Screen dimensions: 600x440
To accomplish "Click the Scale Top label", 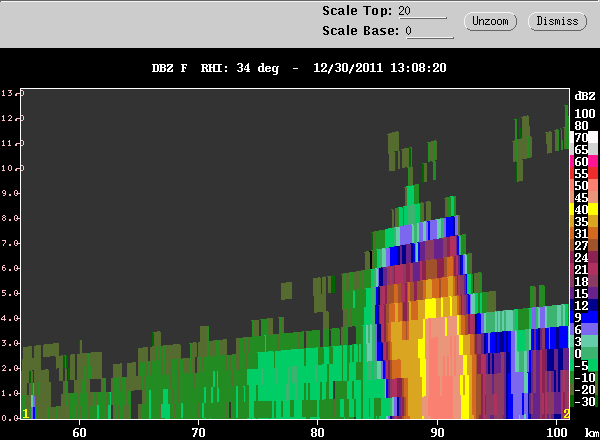I will (x=357, y=11).
